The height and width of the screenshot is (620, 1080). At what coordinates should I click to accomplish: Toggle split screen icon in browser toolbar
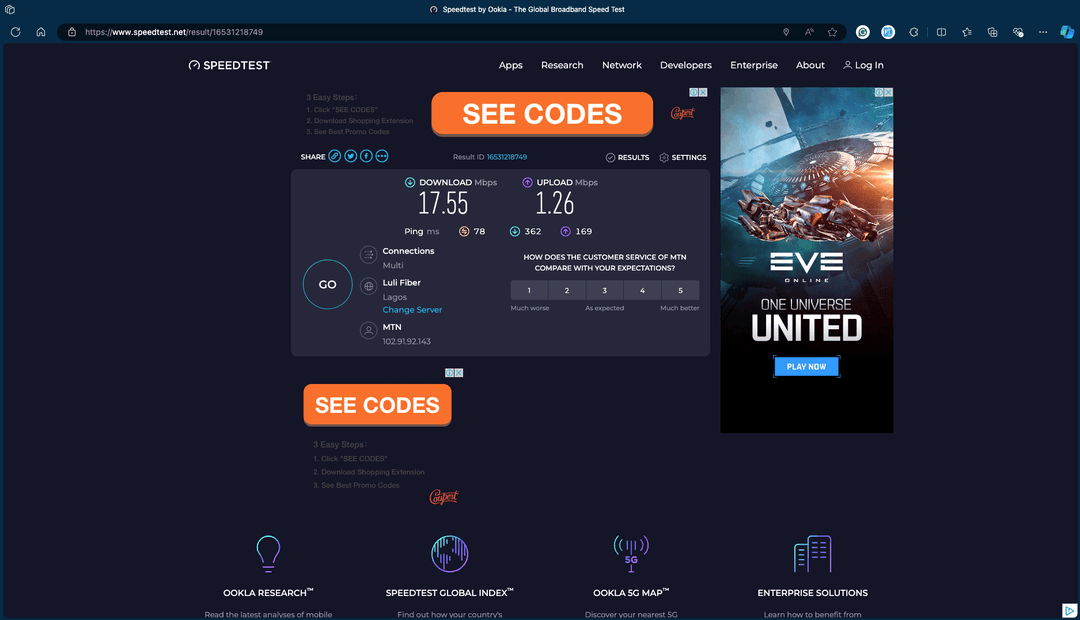point(941,32)
